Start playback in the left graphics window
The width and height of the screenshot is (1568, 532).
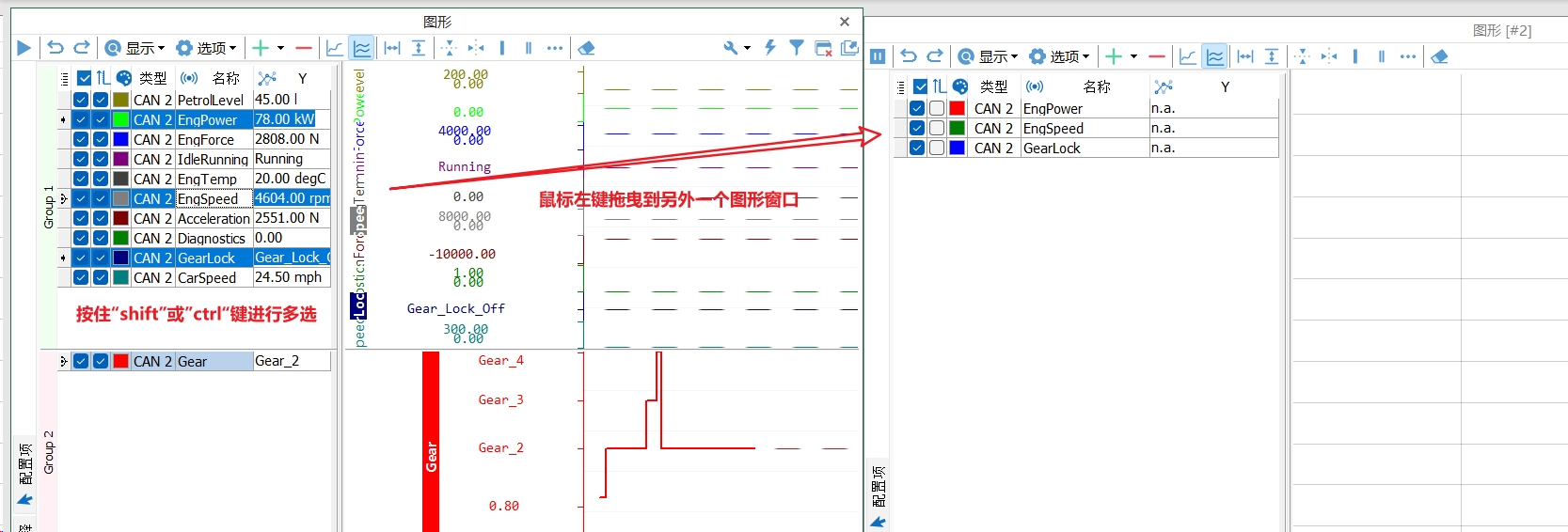[24, 48]
